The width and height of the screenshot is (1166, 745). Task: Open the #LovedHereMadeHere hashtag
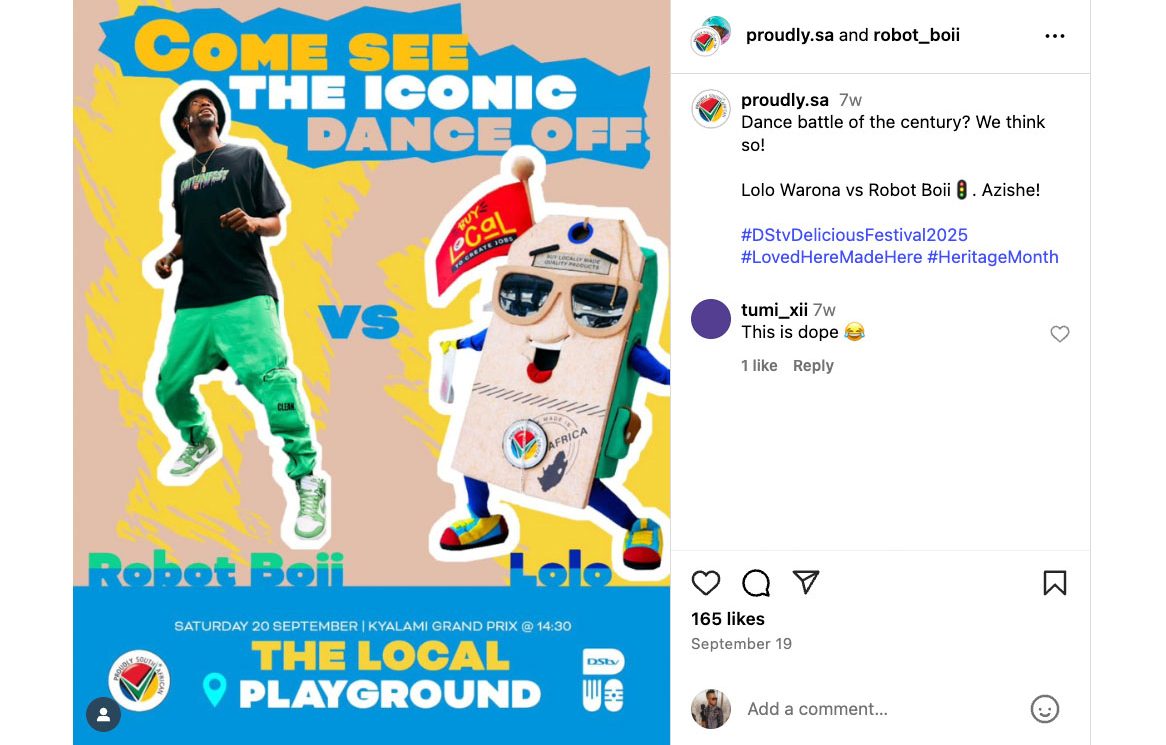(831, 257)
